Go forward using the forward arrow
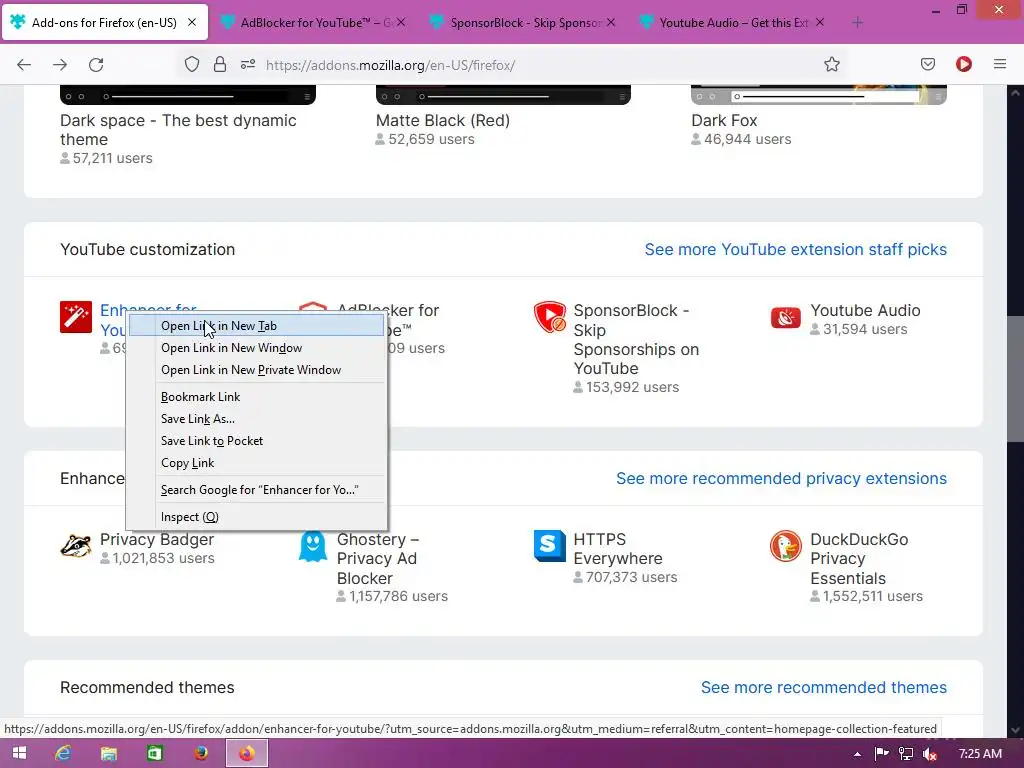Image resolution: width=1024 pixels, height=768 pixels. [x=60, y=64]
